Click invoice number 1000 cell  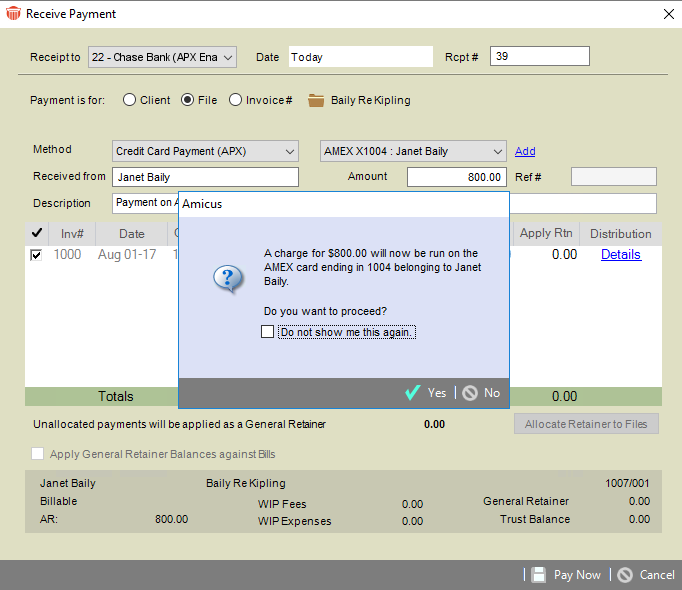click(67, 255)
